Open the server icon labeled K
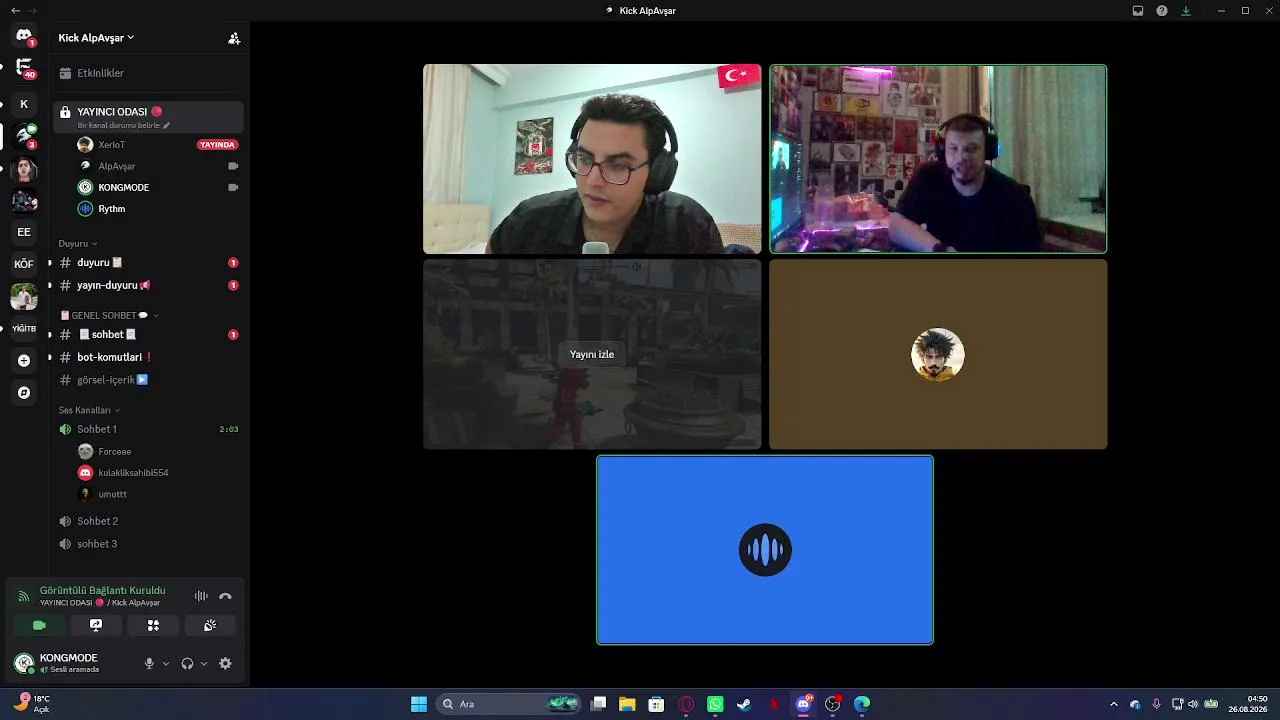 (x=24, y=104)
